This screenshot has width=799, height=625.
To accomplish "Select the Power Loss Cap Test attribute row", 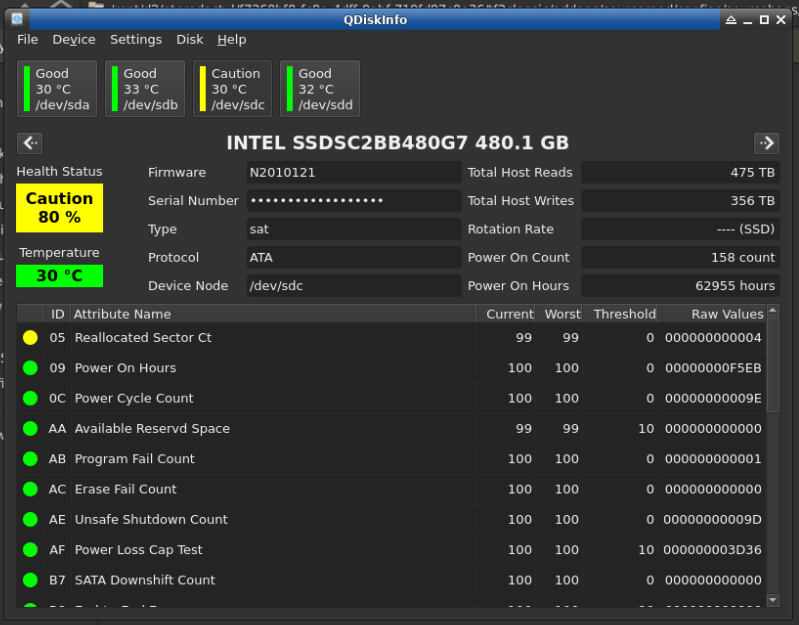I will click(391, 550).
